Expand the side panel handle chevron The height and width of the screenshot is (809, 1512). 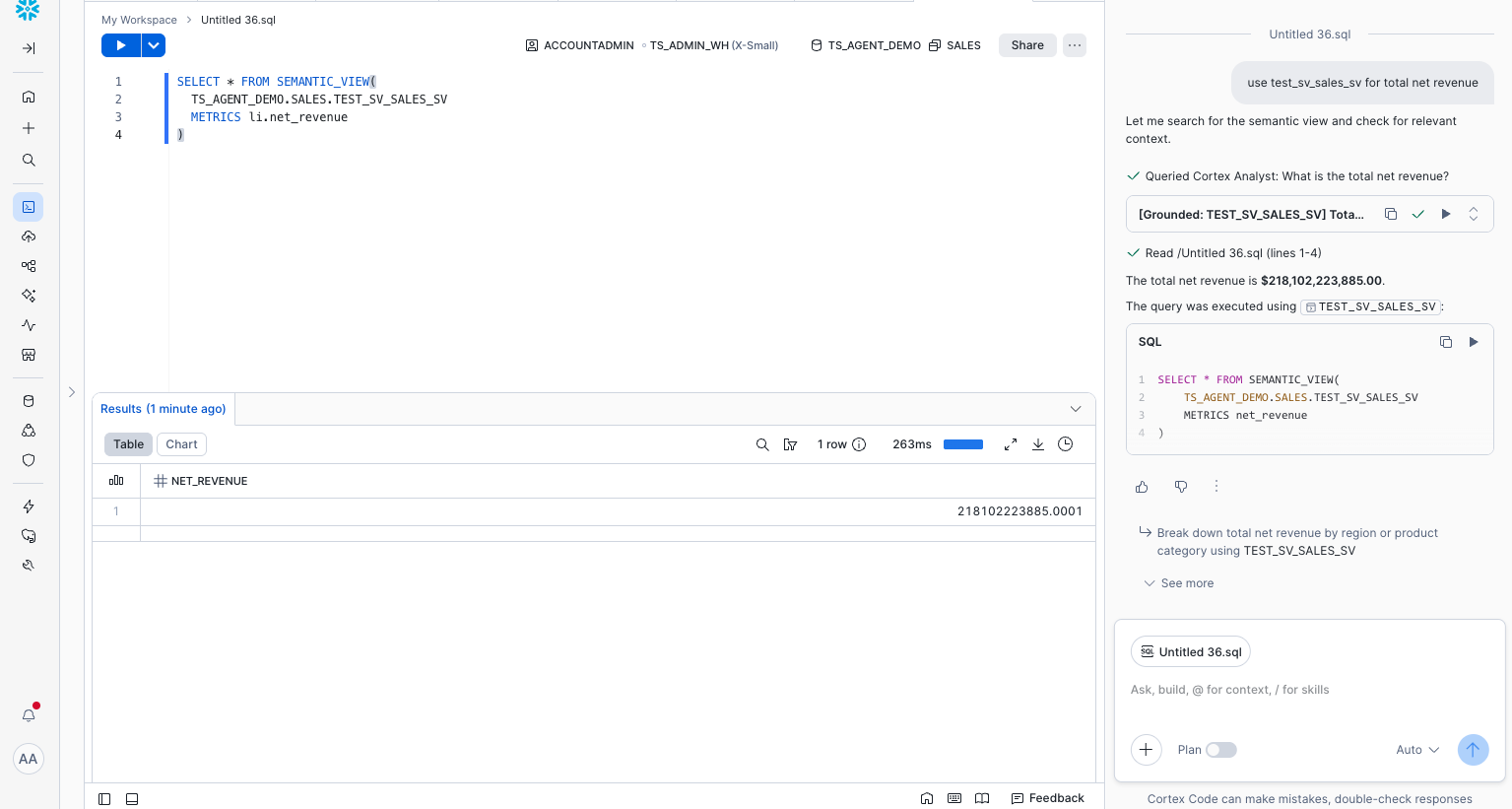(x=72, y=392)
